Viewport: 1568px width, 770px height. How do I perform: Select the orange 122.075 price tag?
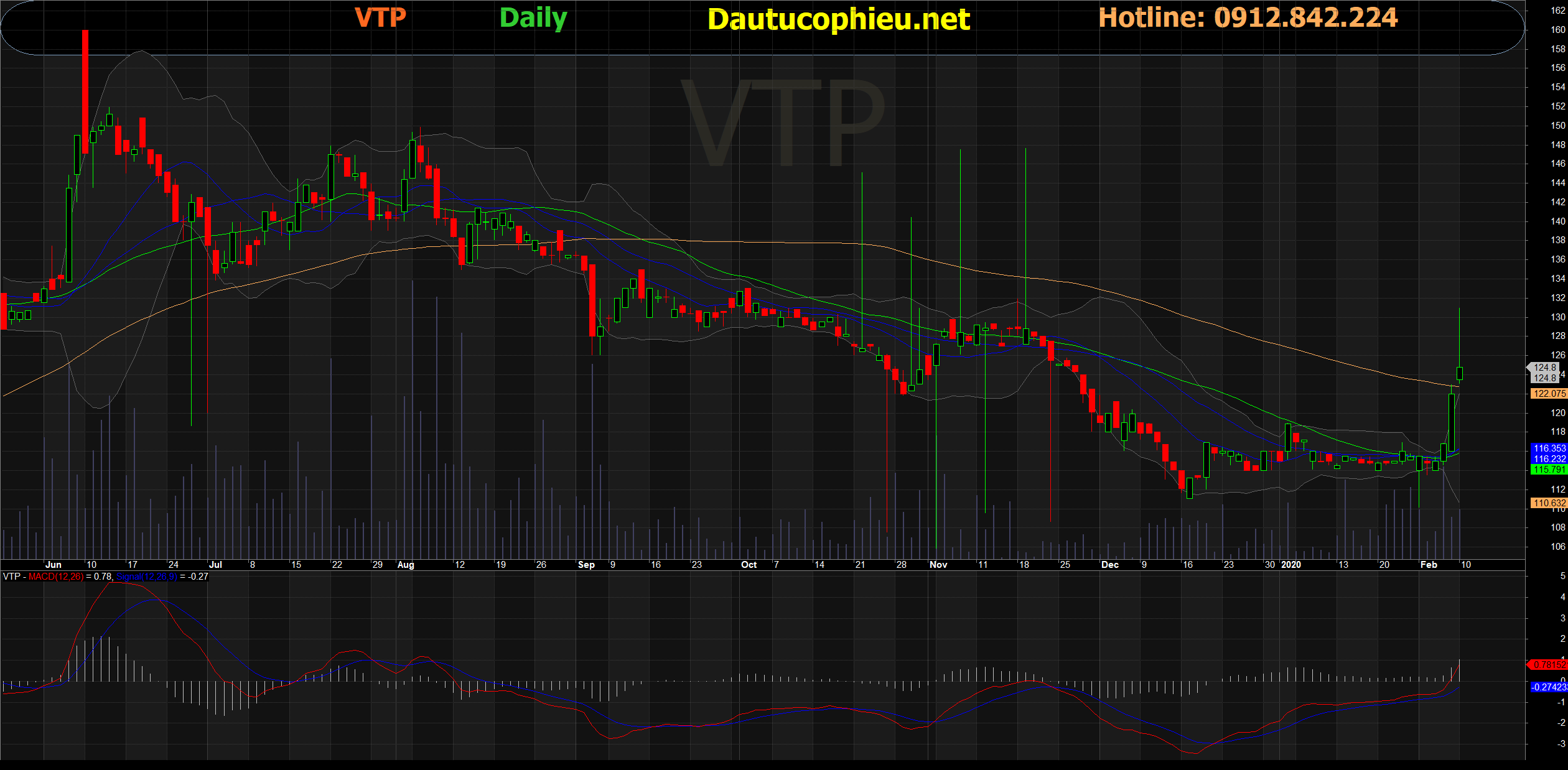[1549, 394]
